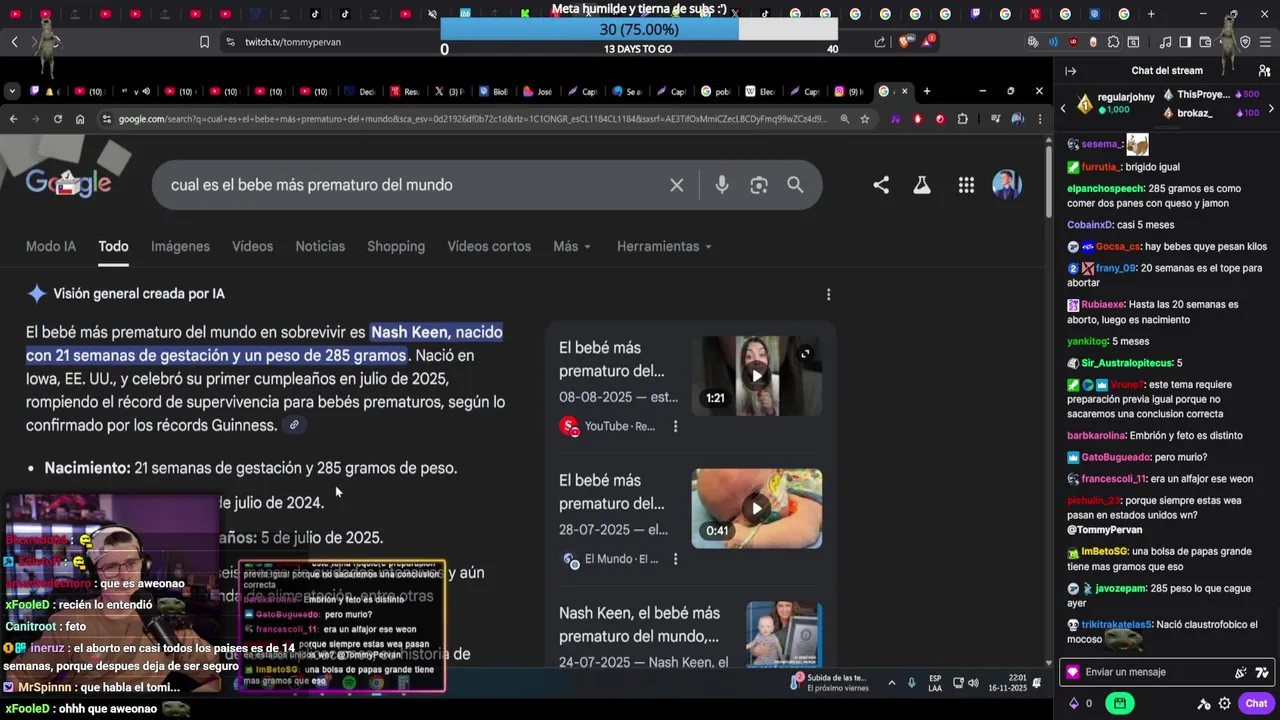Open Google Search Labs flask icon
Viewport: 1280px width, 720px height.
click(x=922, y=185)
